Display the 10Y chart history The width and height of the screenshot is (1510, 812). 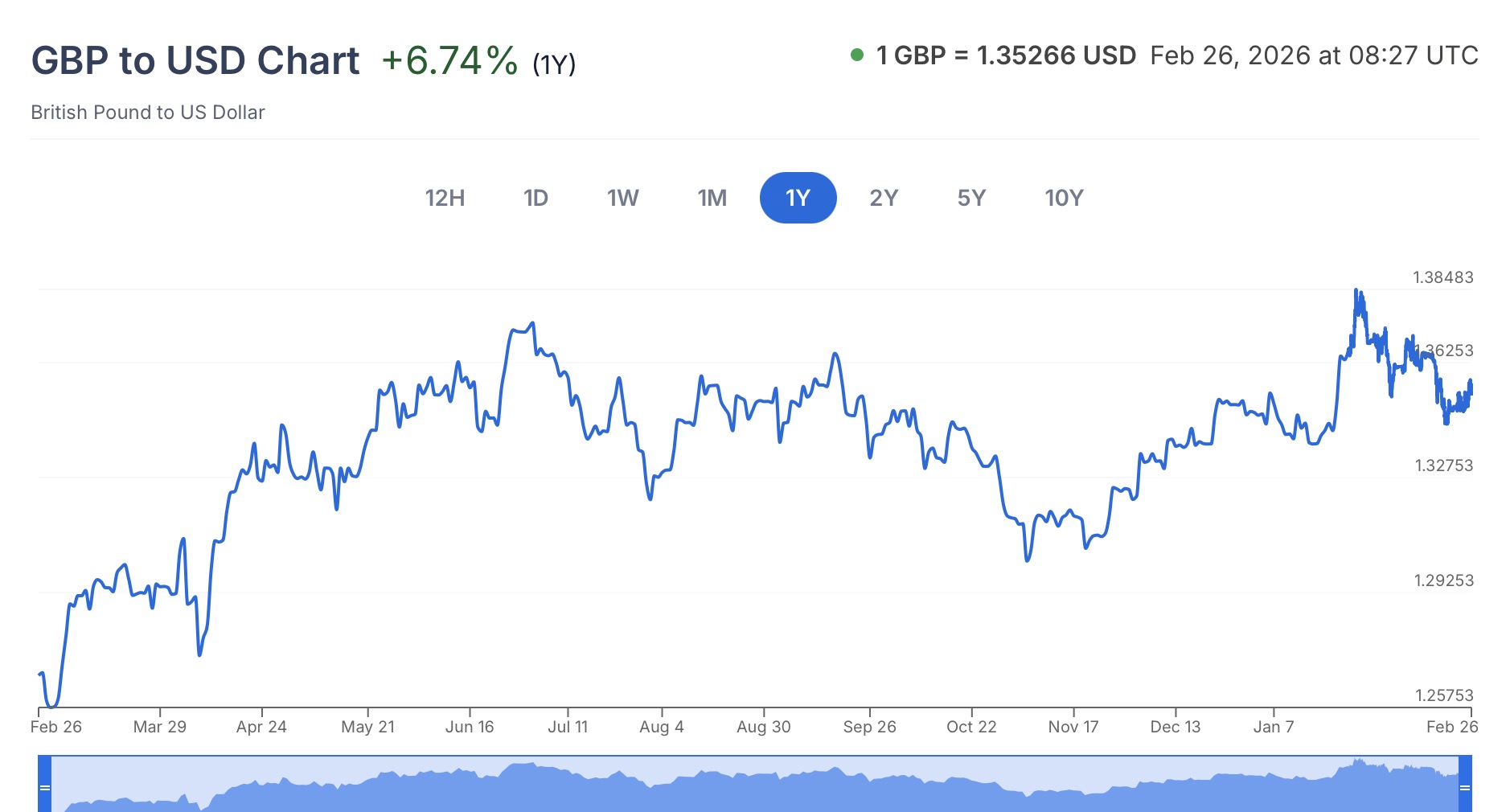pos(1064,198)
